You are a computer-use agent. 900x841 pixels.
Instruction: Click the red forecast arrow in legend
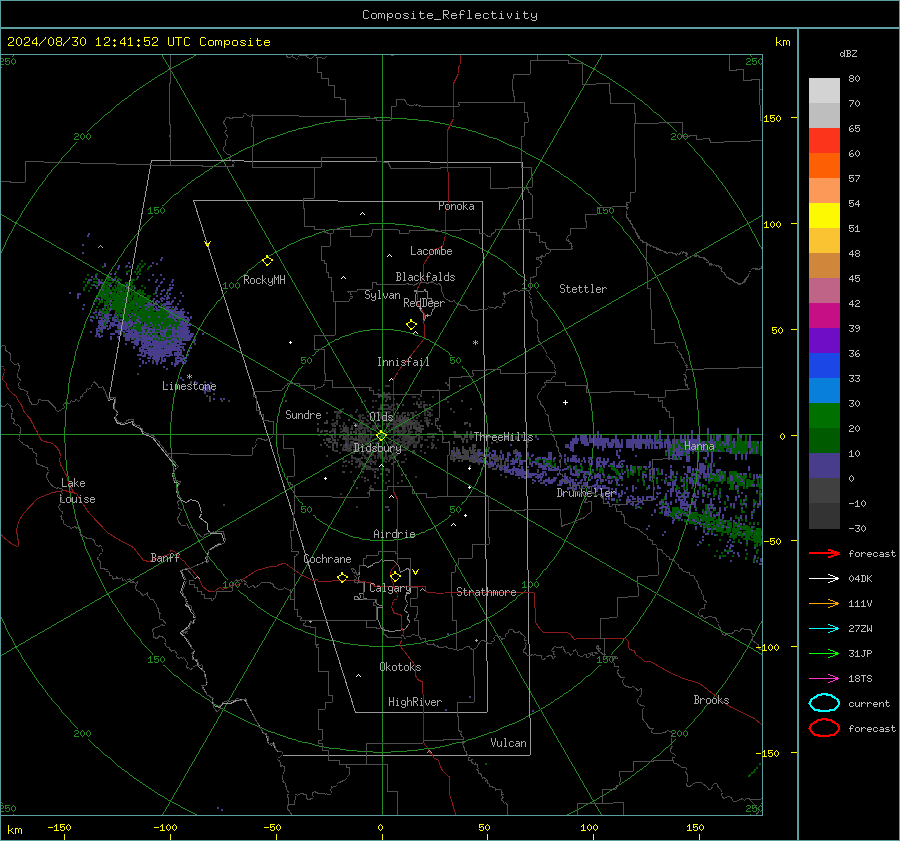click(824, 553)
